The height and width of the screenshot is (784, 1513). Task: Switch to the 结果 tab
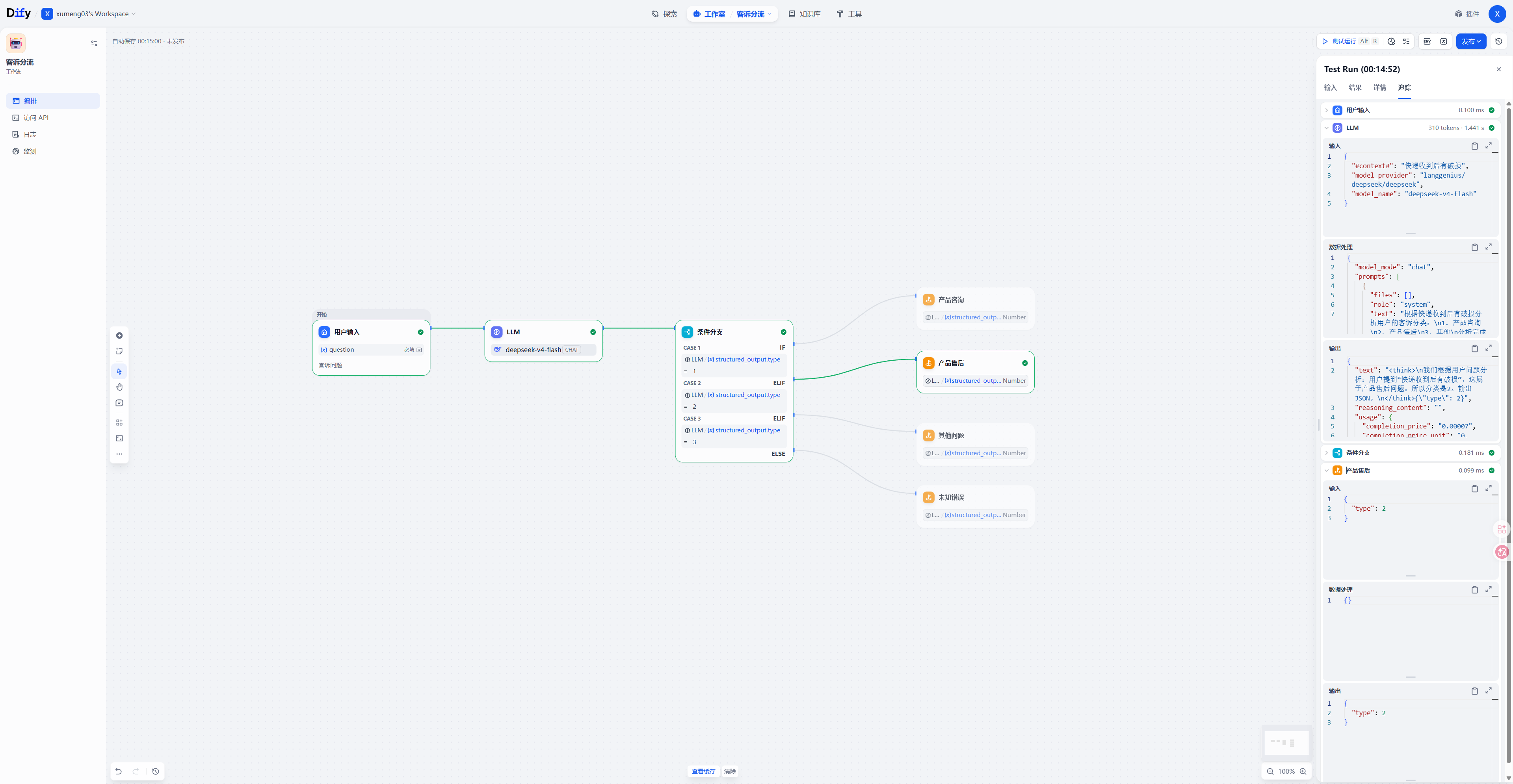(x=1355, y=87)
